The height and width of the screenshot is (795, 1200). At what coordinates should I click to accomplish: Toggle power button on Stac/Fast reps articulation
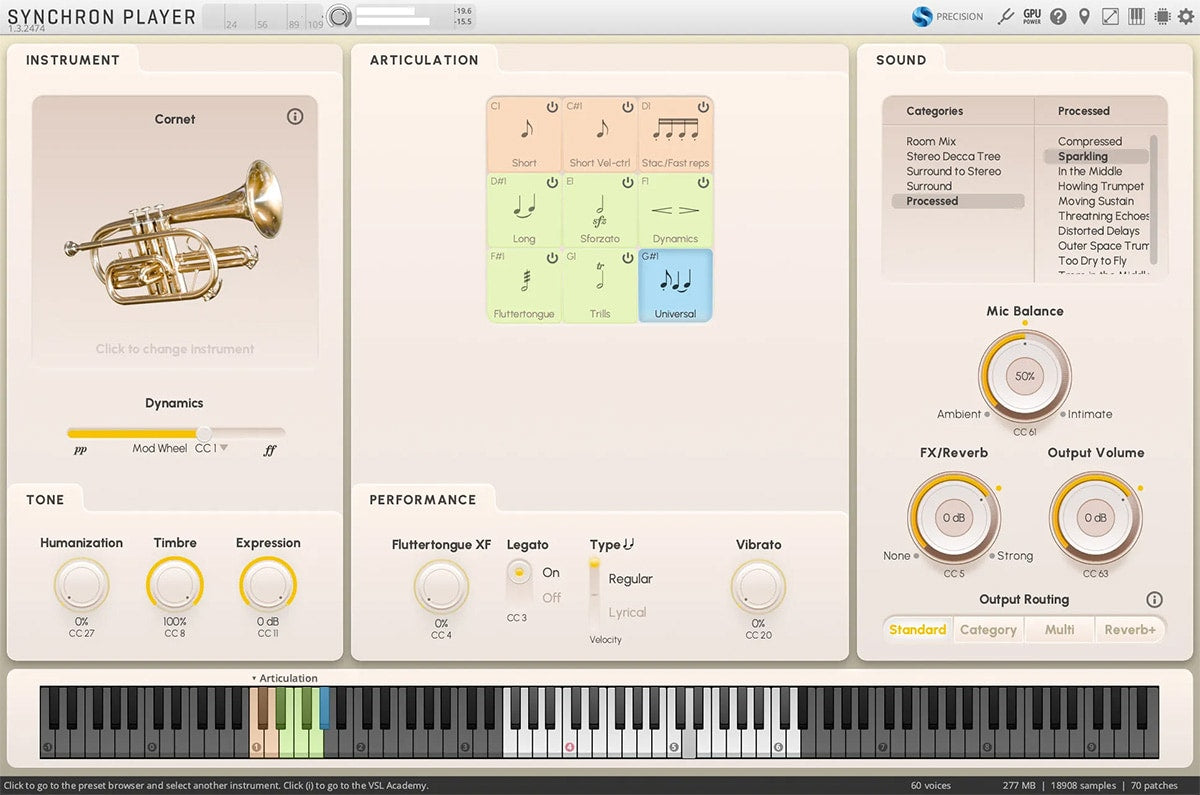point(703,107)
